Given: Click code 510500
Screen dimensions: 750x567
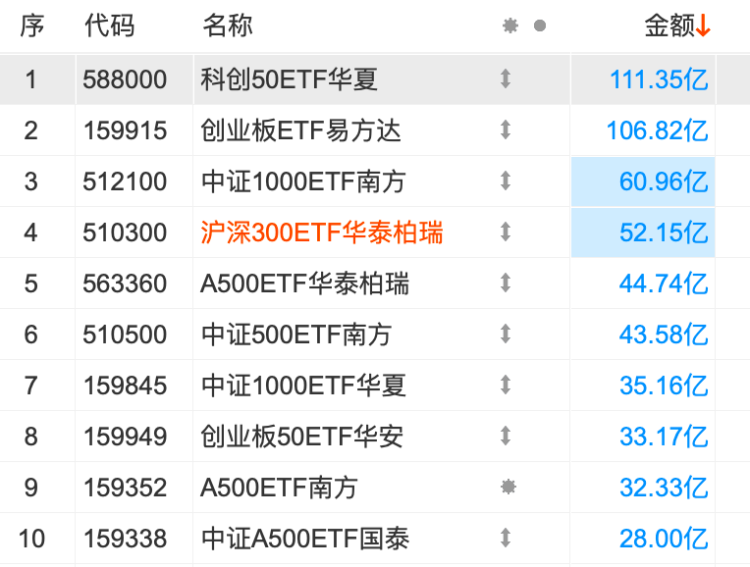Looking at the screenshot, I should tap(125, 334).
